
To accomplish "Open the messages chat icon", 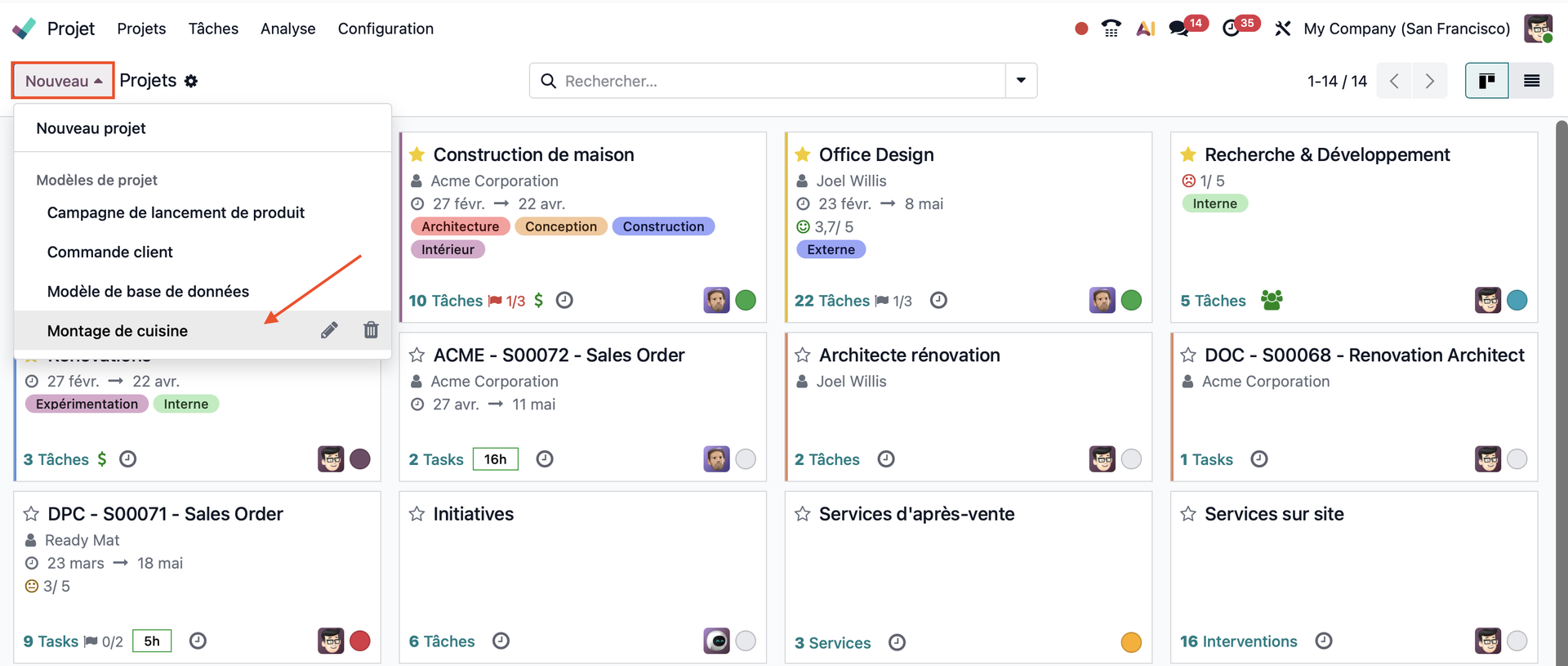I will 1178,29.
